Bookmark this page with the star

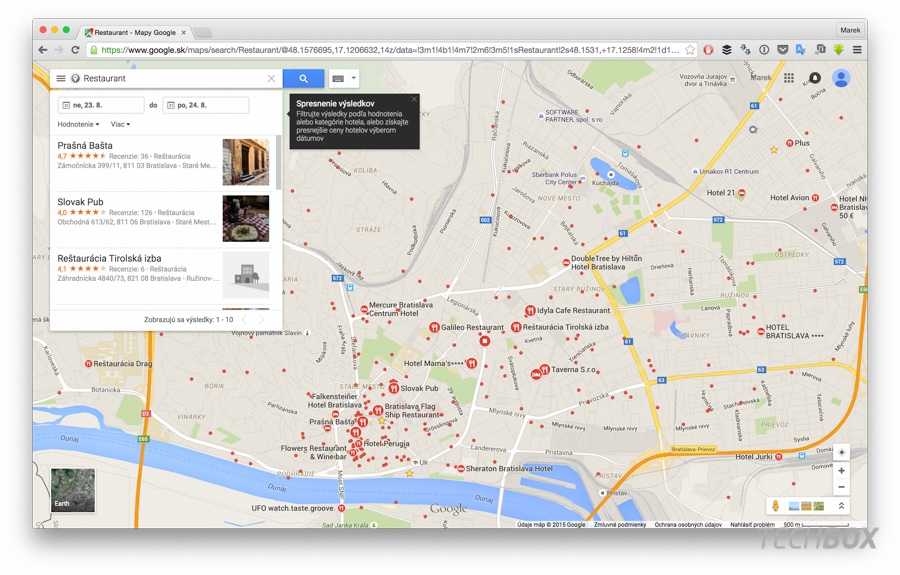pos(690,50)
